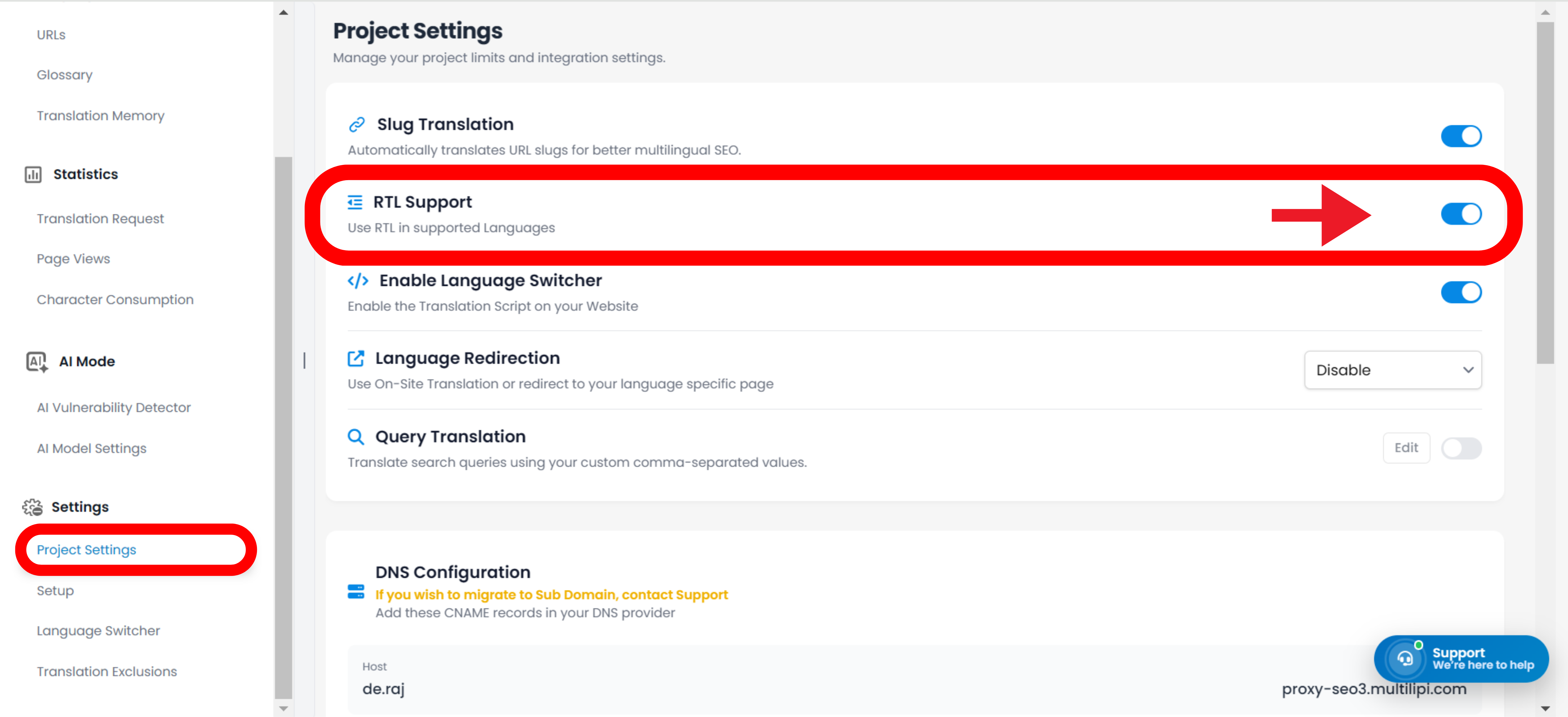1568x717 pixels.
Task: Click the de.raj host value
Action: 383,689
